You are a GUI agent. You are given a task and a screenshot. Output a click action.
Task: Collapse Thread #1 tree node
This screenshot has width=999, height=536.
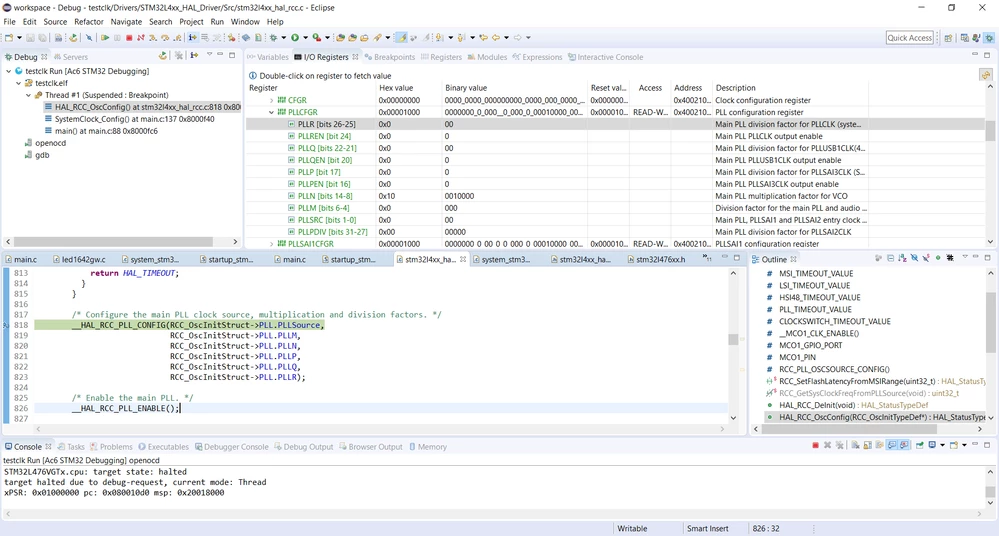(x=29, y=96)
